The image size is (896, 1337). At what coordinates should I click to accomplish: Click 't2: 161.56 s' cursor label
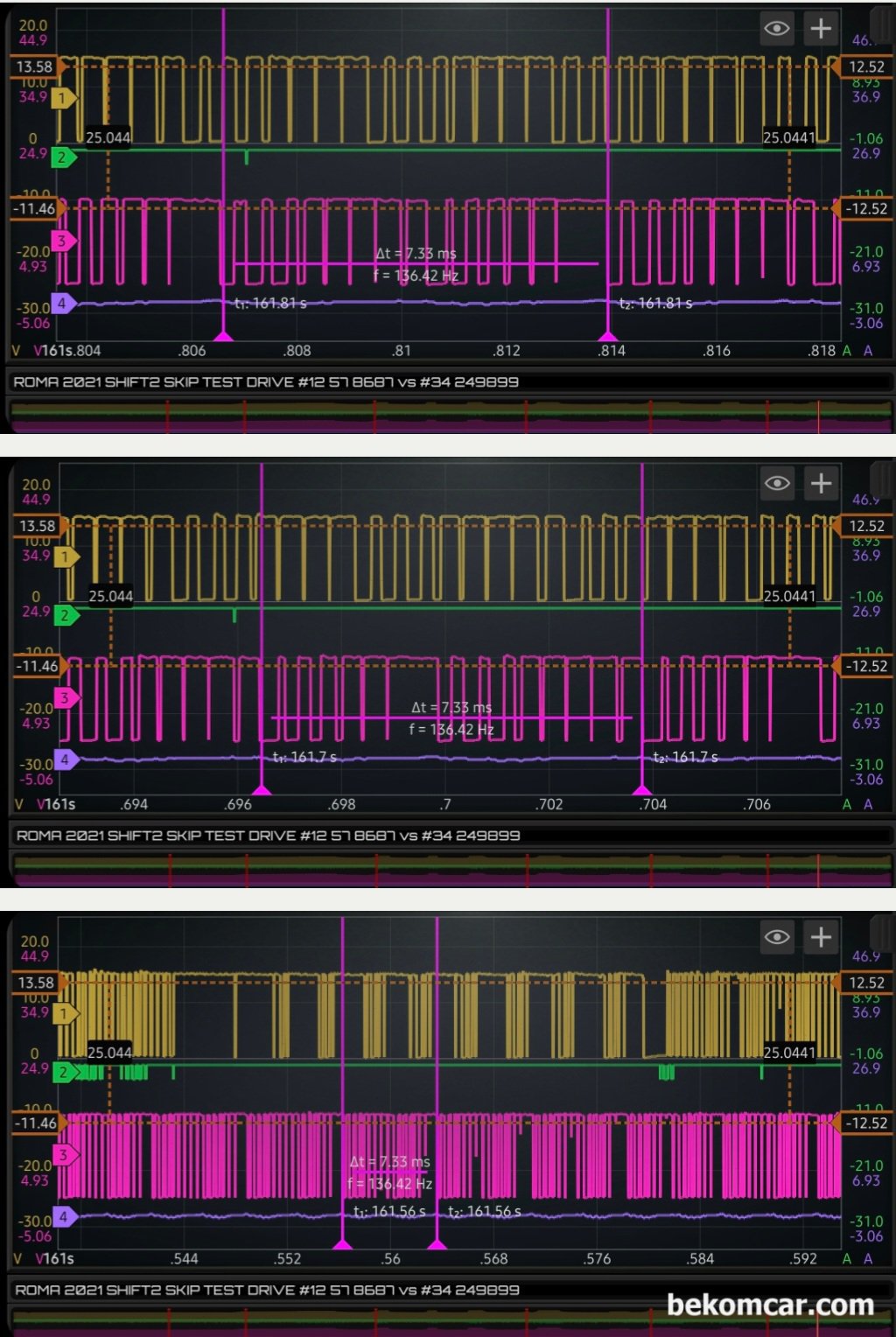pyautogui.click(x=484, y=1212)
